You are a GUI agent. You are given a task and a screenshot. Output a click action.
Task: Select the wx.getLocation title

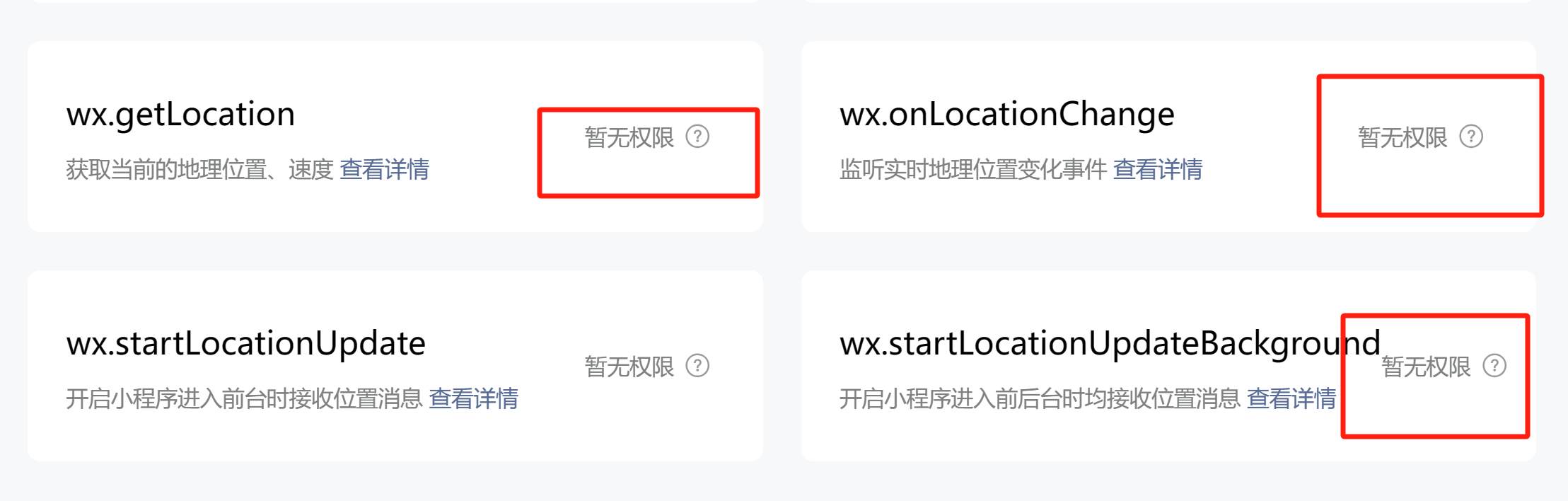tap(180, 115)
